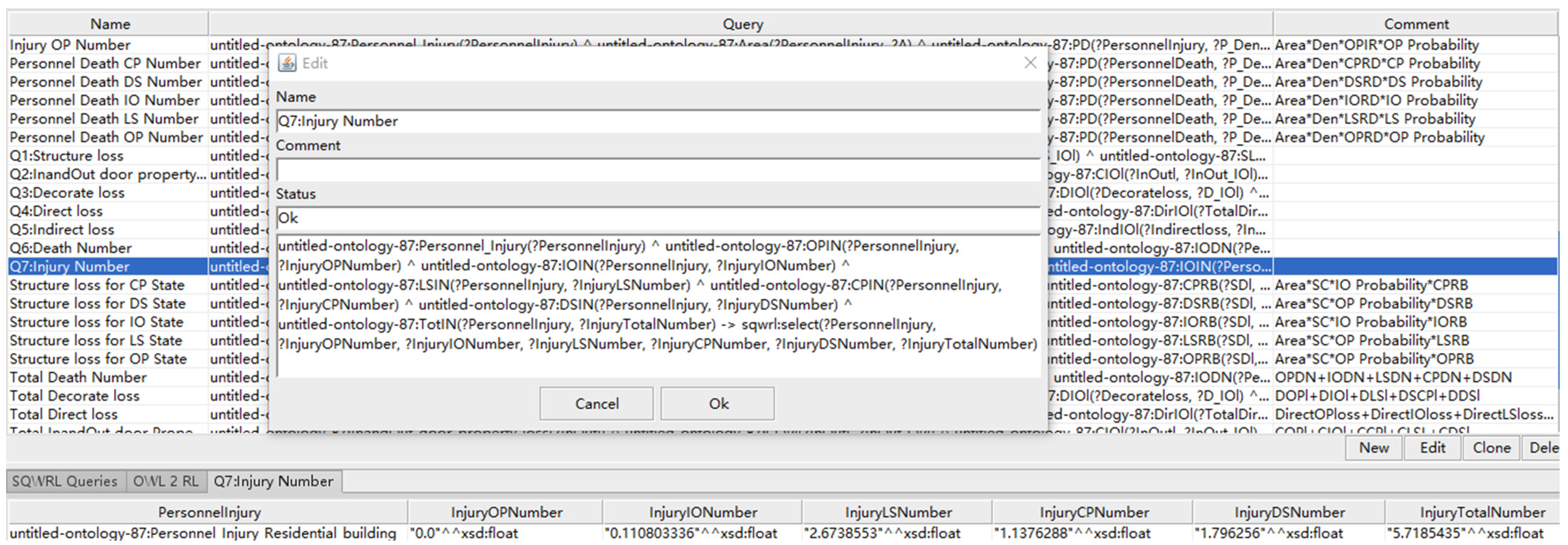Select the Total Death Number row
Screen dimensions: 1568x545
pyautogui.click(x=78, y=378)
